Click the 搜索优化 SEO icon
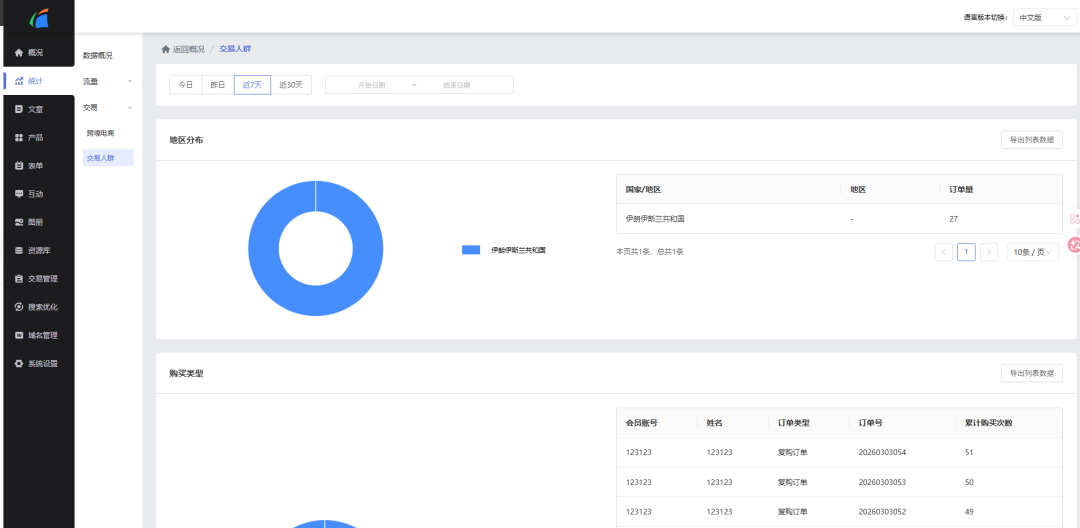Screen dimensions: 1080x528 (18, 307)
